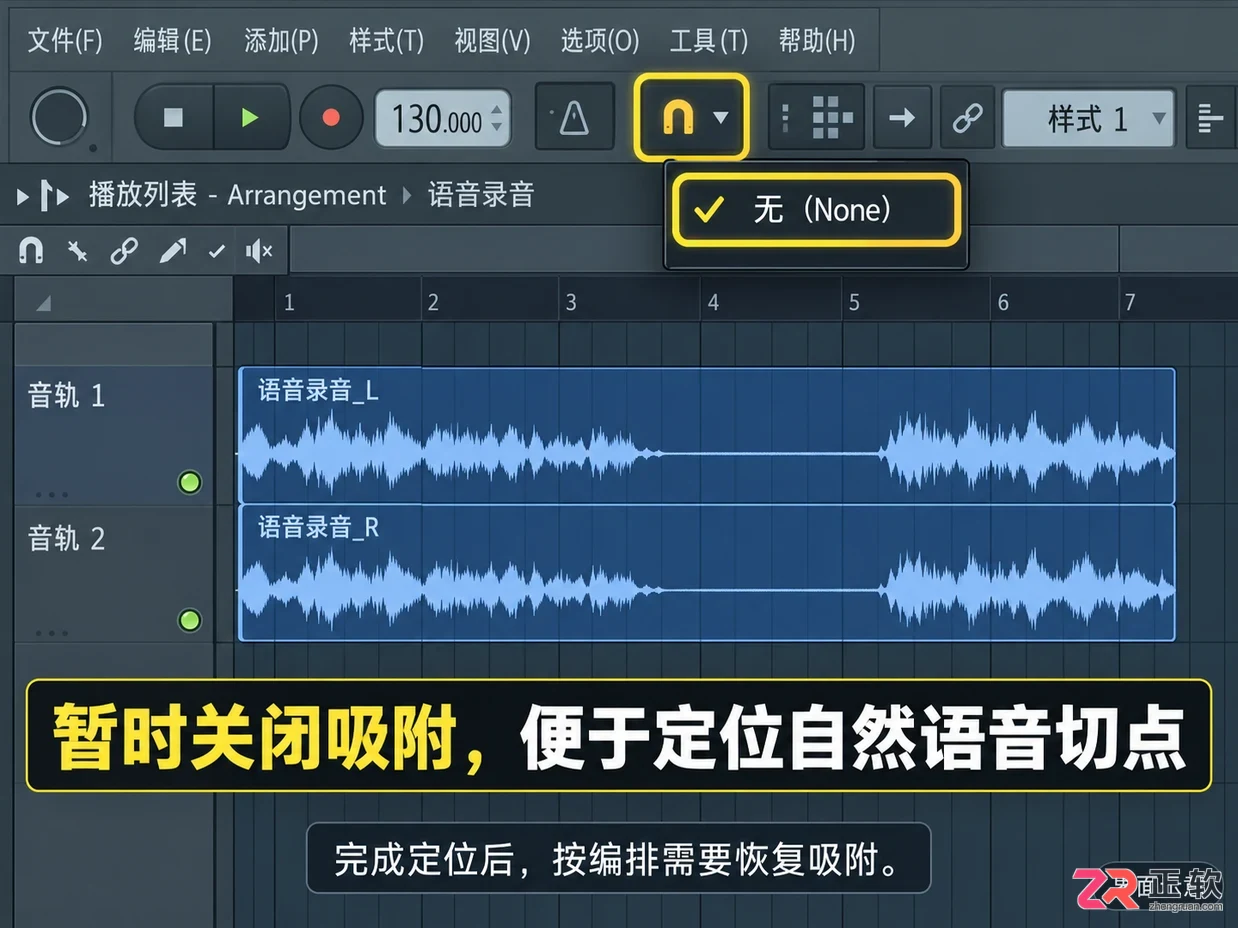
Task: Select the mute speaker tool
Action: point(259,250)
